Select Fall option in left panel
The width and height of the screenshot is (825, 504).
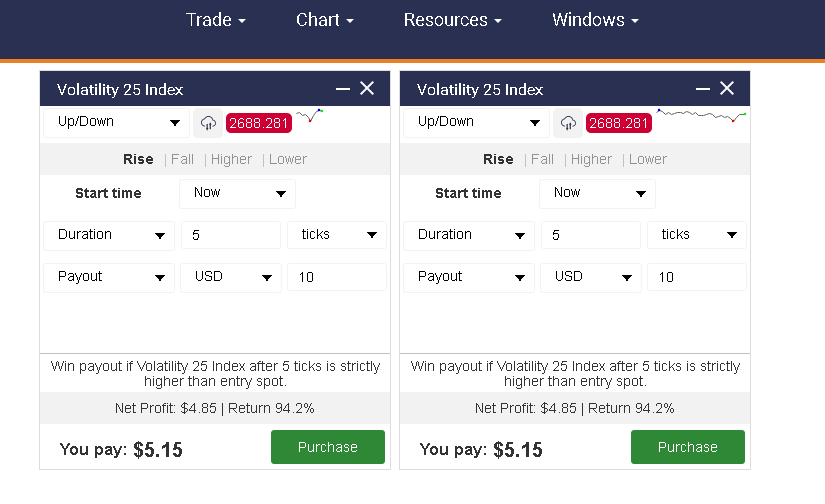point(182,159)
